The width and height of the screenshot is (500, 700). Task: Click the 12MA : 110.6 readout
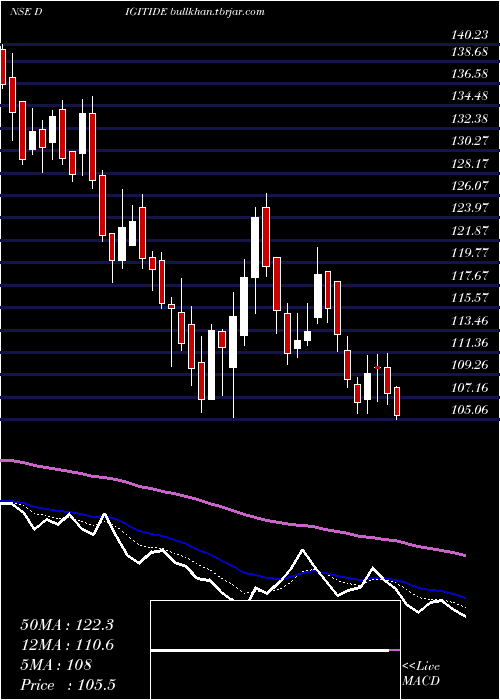[x=67, y=645]
